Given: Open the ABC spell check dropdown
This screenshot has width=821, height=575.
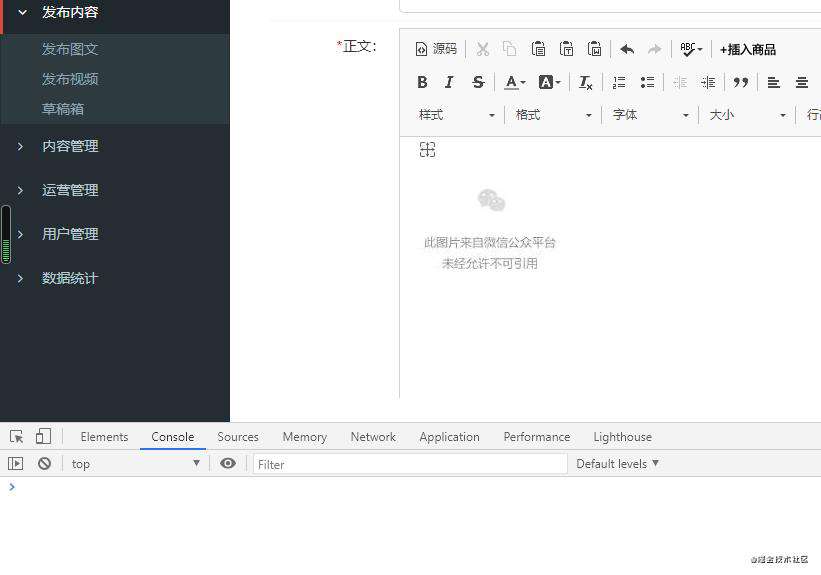Looking at the screenshot, I should click(x=691, y=49).
